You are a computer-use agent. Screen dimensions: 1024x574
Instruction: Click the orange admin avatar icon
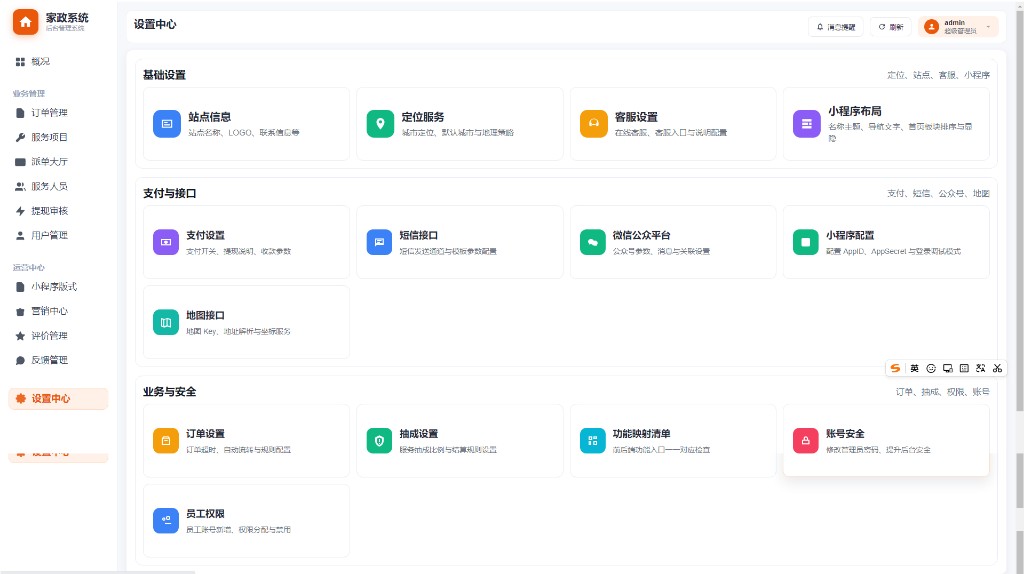point(931,27)
